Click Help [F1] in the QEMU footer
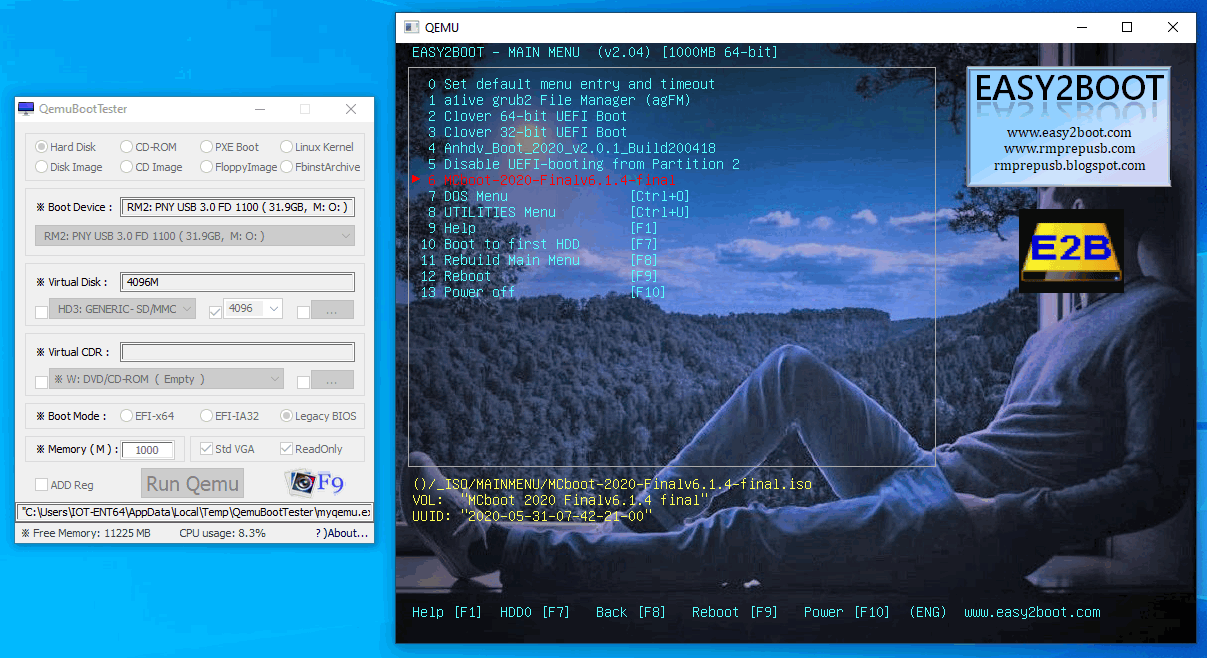The width and height of the screenshot is (1207, 658). tap(447, 612)
